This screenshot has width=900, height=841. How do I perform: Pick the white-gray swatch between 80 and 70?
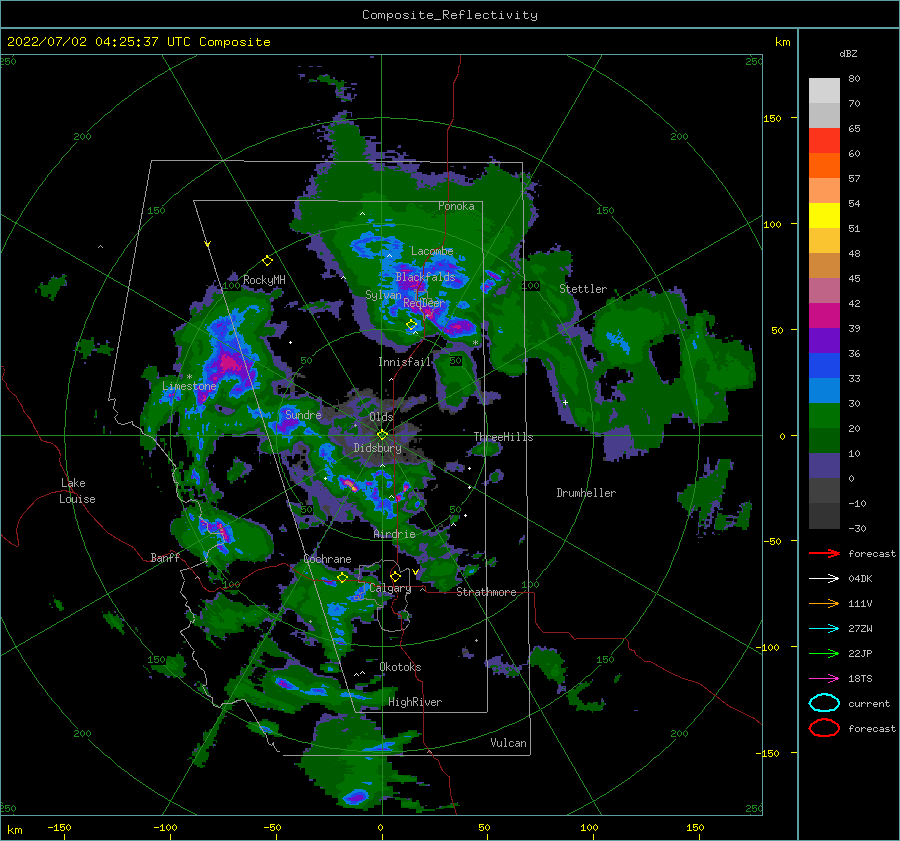824,91
